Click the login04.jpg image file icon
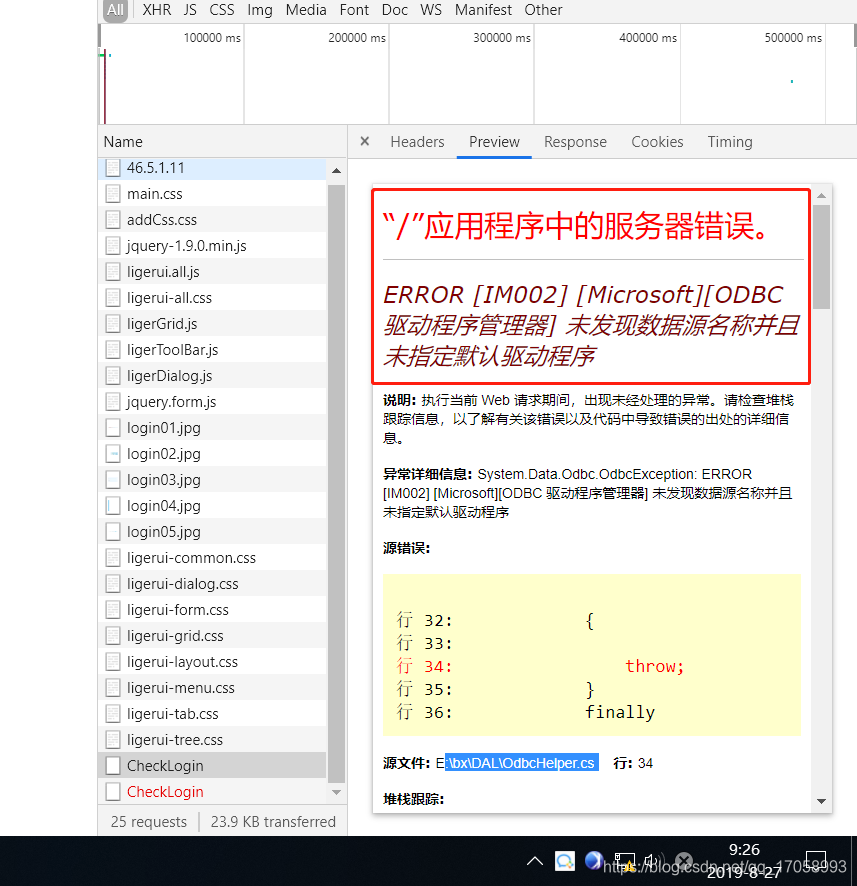 point(112,505)
